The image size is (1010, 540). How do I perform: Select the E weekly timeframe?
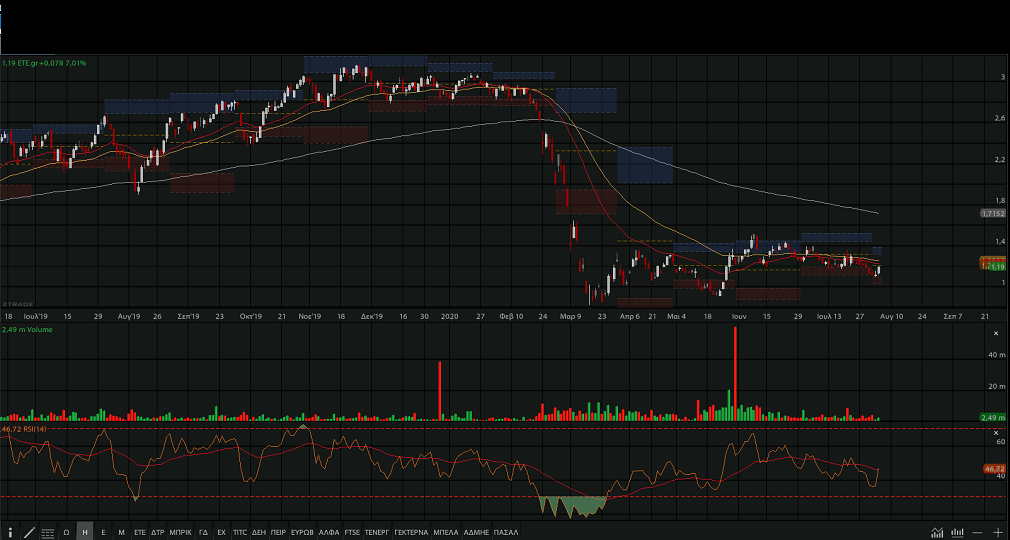click(103, 532)
